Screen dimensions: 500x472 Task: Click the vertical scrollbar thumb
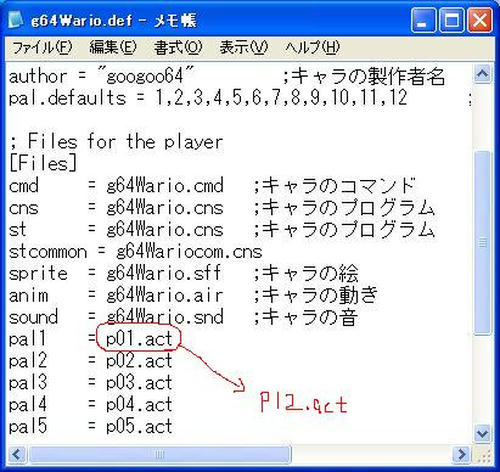(x=482, y=242)
